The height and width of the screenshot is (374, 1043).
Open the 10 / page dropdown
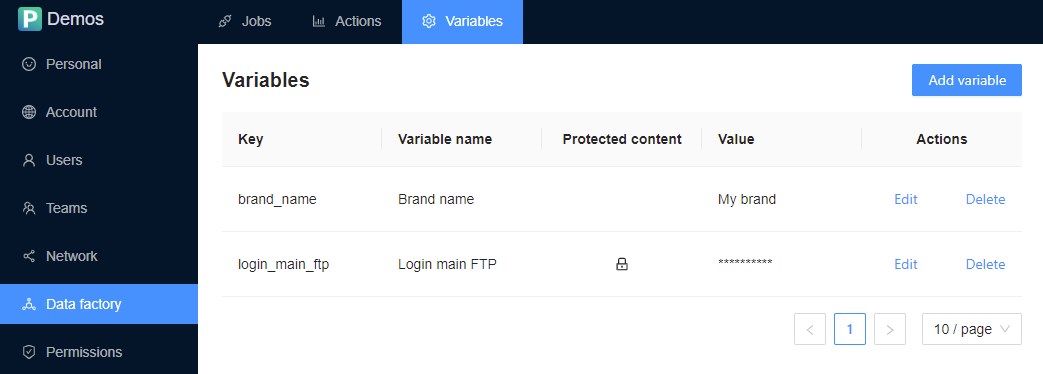(x=972, y=329)
